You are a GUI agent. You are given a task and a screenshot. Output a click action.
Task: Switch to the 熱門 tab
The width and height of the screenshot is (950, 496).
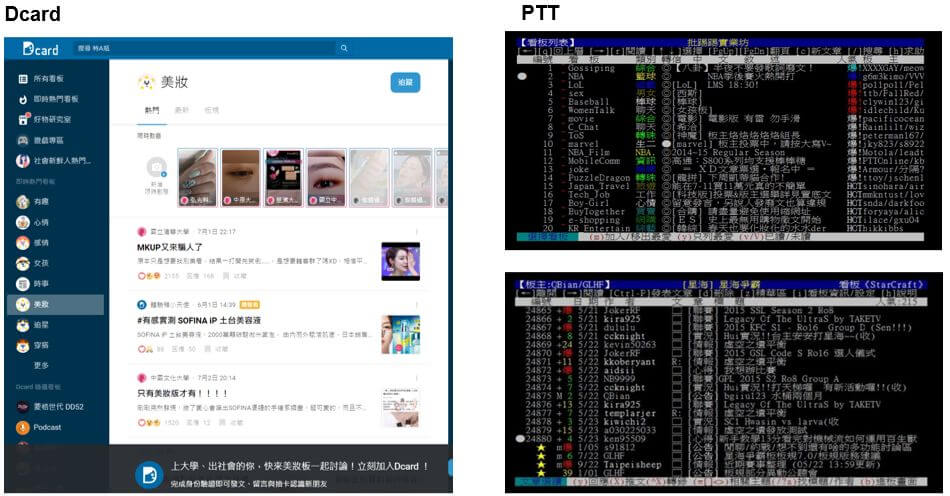pos(151,110)
